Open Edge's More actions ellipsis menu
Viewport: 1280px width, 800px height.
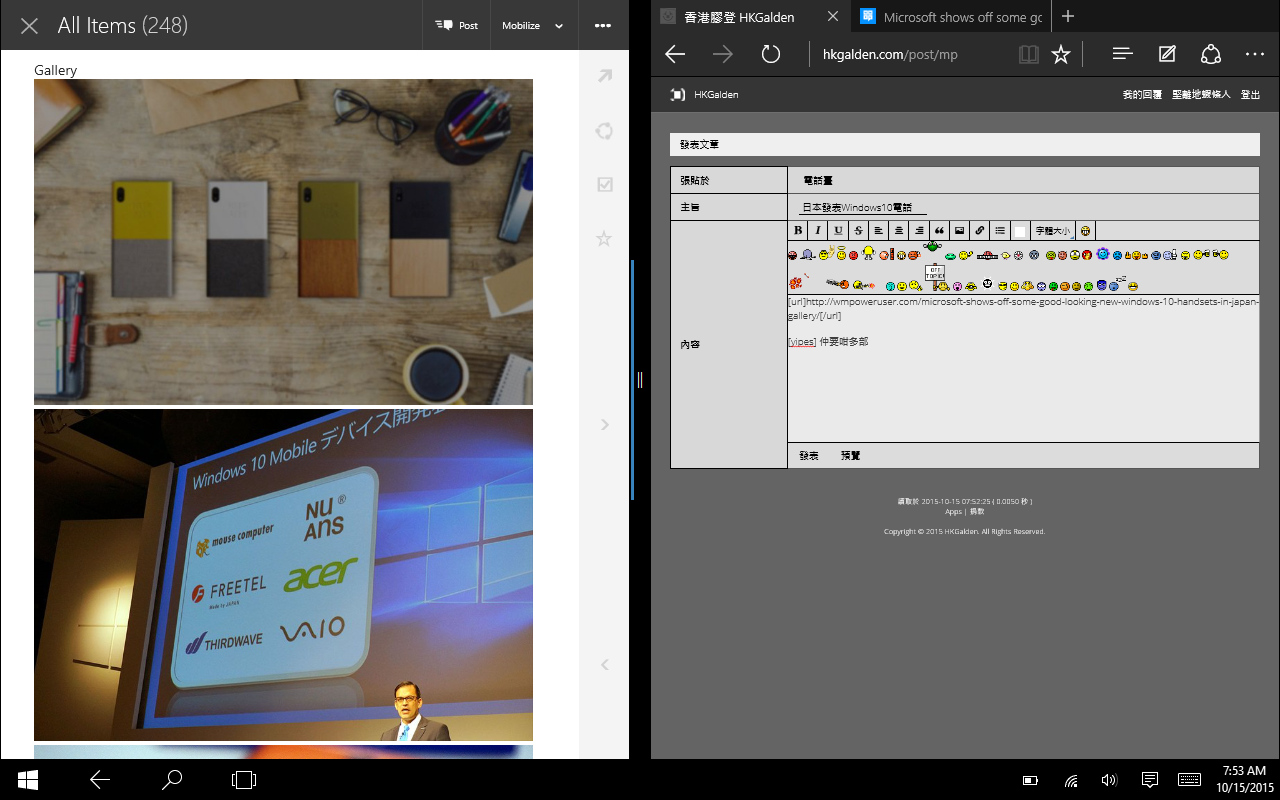1255,54
